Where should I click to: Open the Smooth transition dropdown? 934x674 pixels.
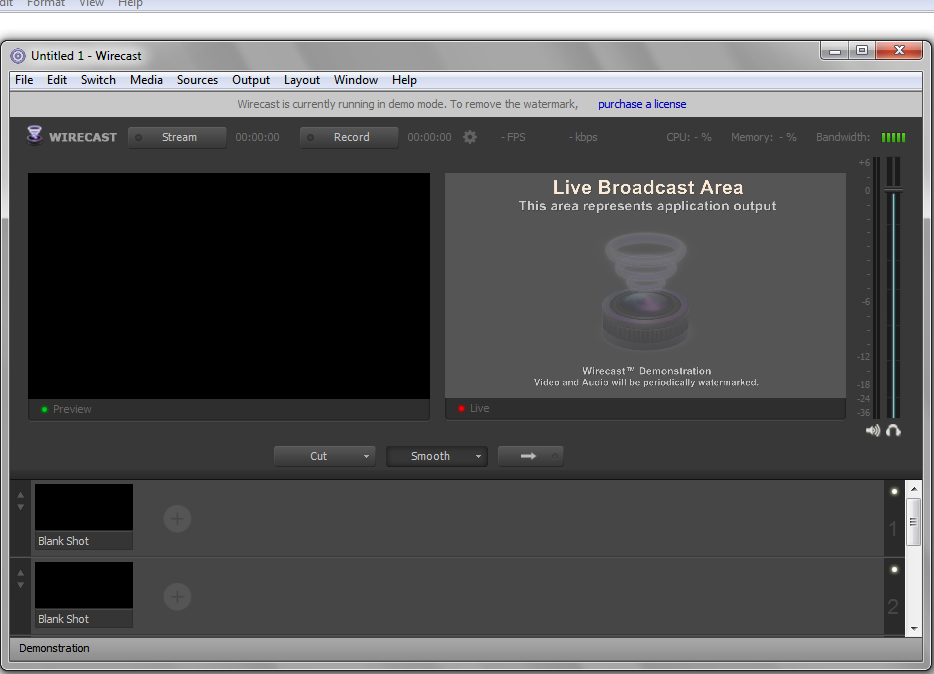click(x=479, y=456)
